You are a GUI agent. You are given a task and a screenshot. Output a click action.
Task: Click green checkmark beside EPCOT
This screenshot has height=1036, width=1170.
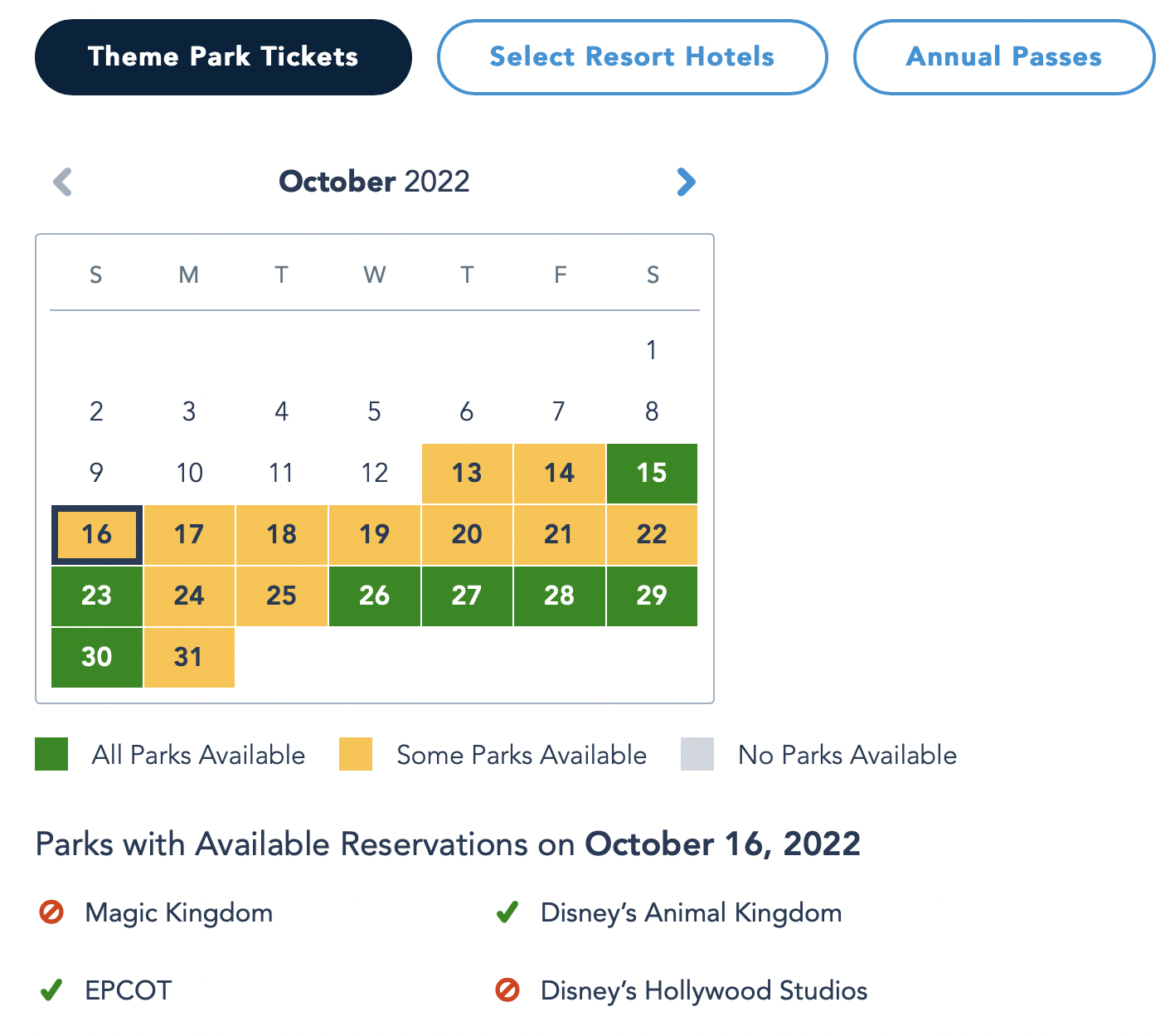[51, 990]
